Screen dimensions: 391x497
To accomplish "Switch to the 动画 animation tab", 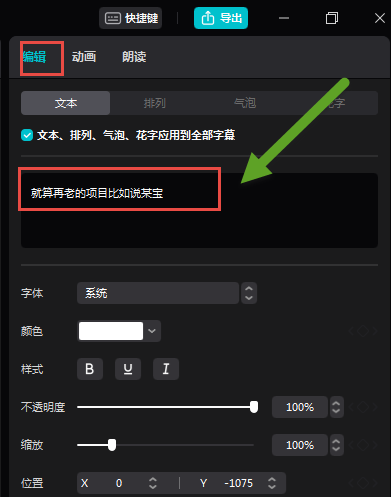I will (84, 57).
